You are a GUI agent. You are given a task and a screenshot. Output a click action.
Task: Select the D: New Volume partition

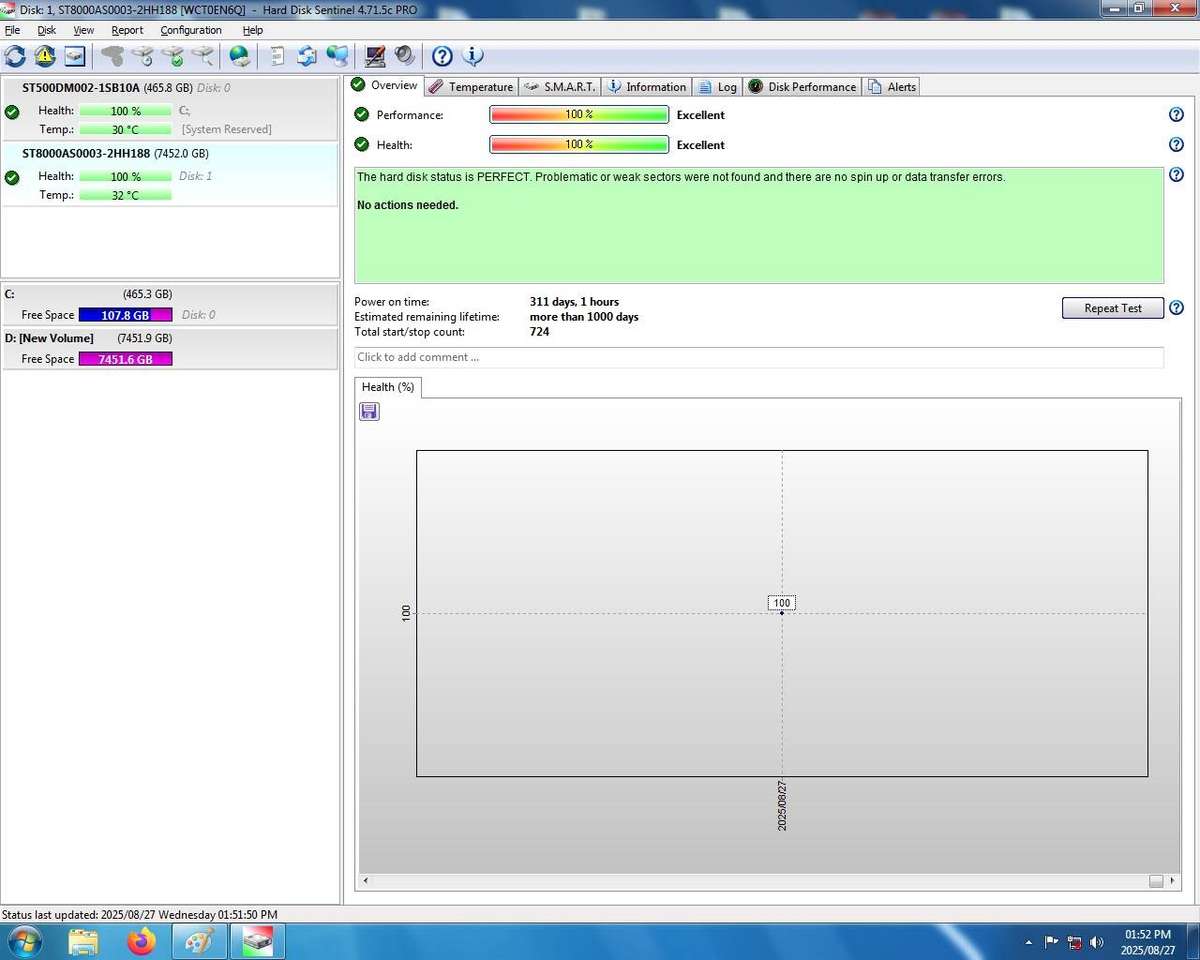tap(50, 338)
